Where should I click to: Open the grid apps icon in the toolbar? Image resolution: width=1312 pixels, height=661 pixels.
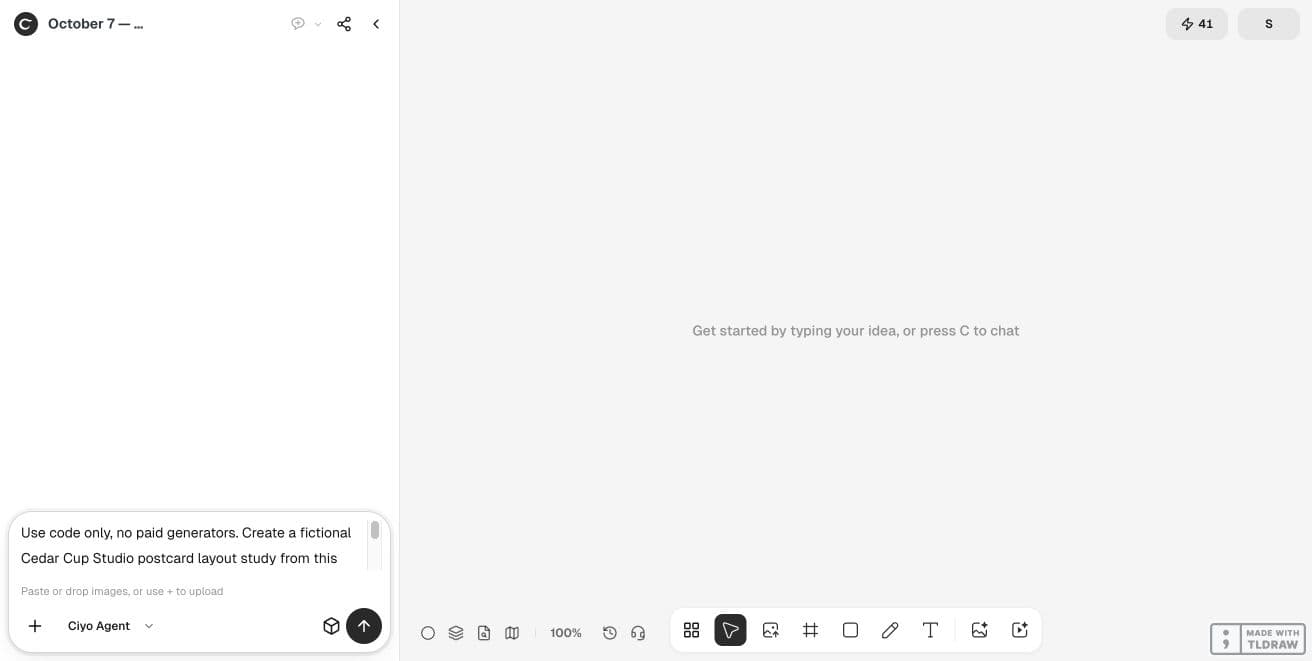691,630
